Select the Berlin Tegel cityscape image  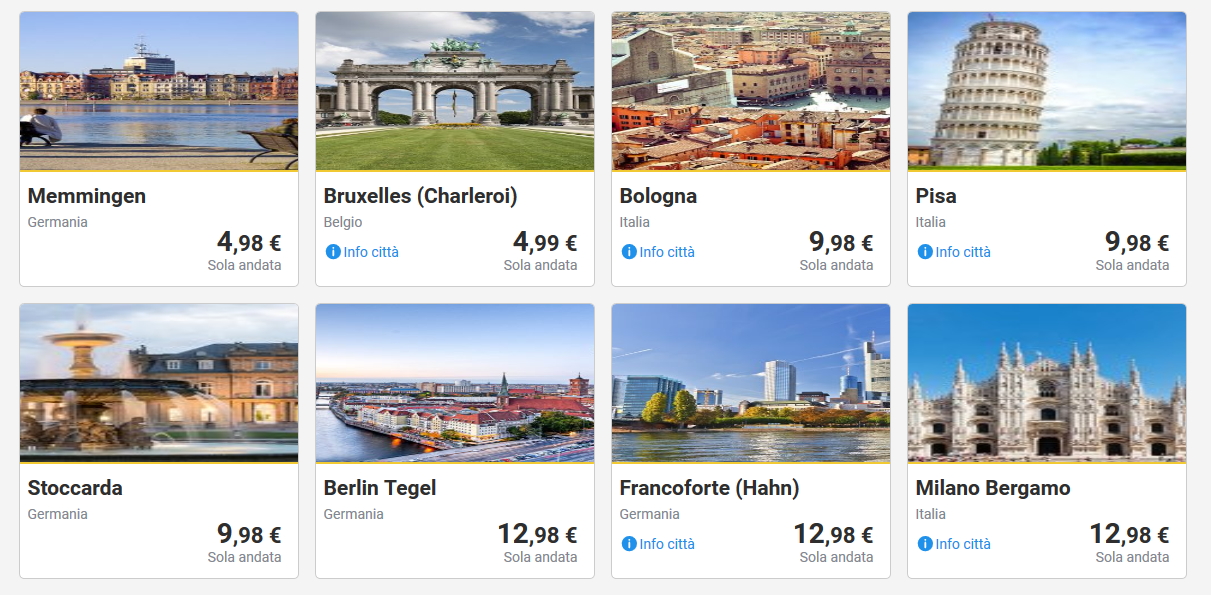[x=455, y=383]
